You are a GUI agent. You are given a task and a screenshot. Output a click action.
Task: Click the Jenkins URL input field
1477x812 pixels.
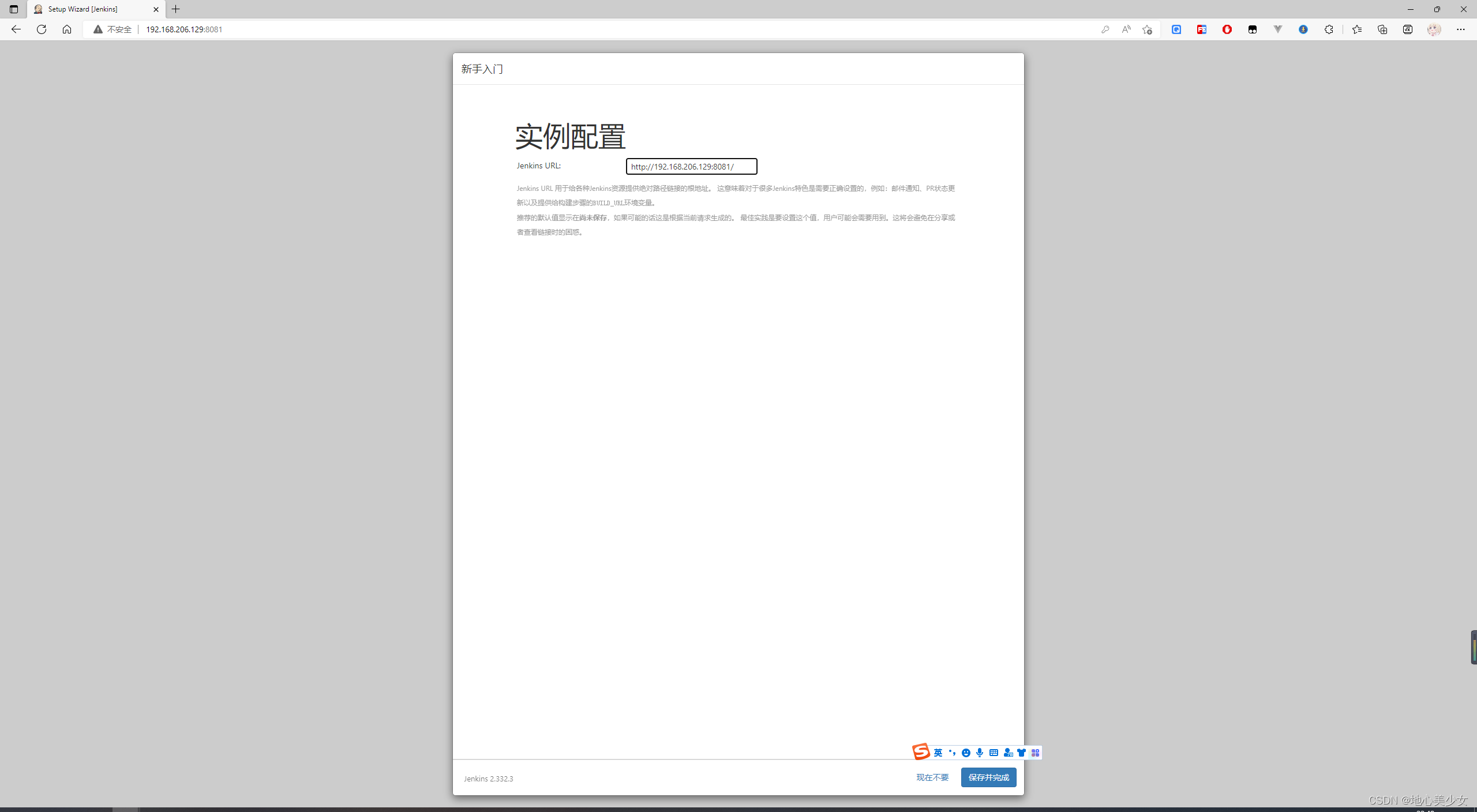click(x=691, y=167)
